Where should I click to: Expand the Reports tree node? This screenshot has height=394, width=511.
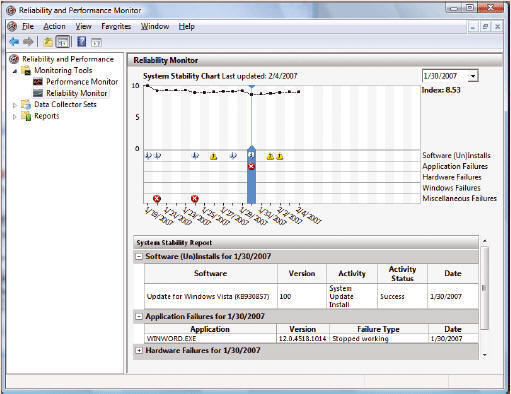[x=15, y=117]
